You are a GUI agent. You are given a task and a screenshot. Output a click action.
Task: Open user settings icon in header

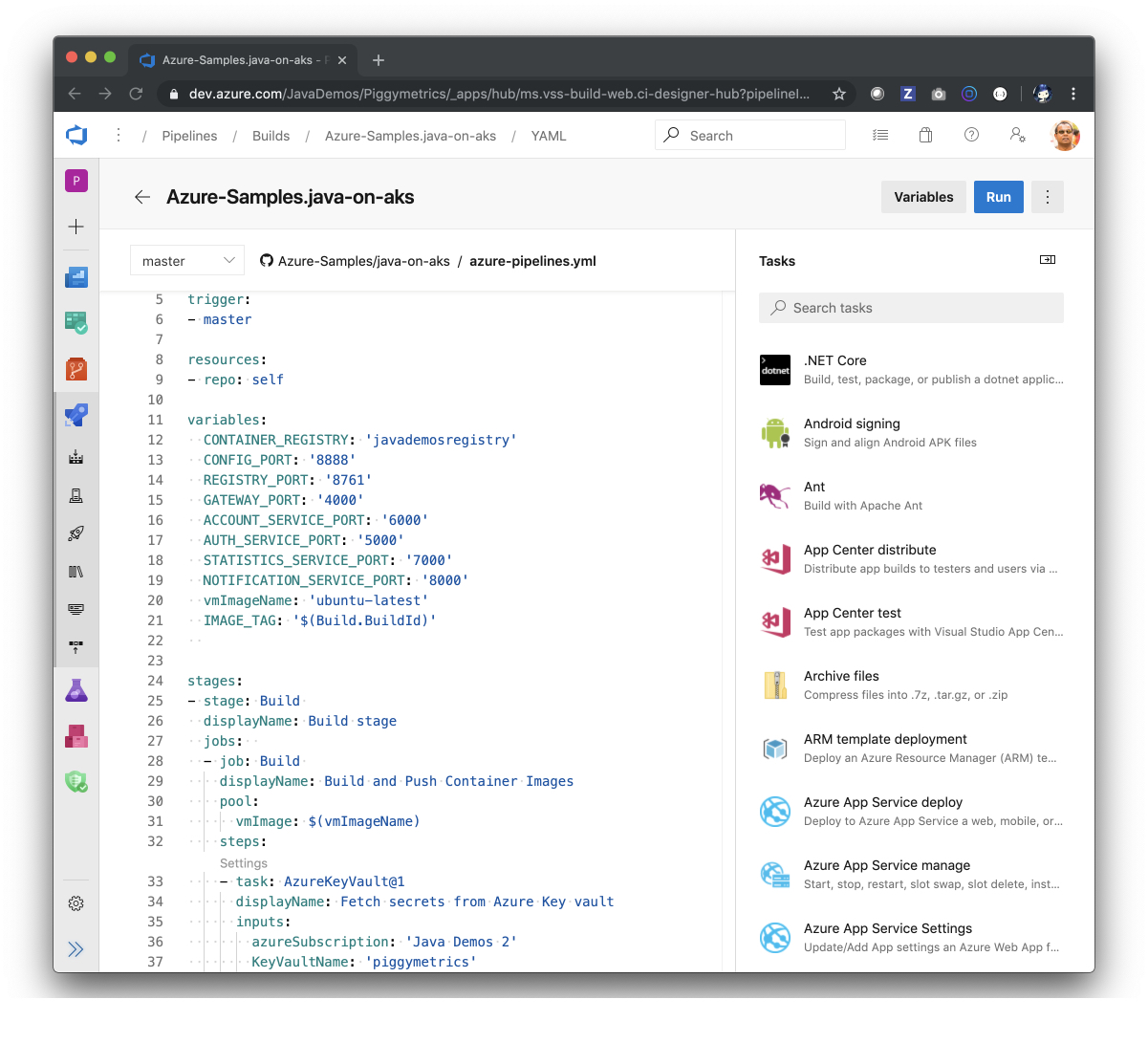pyautogui.click(x=1018, y=135)
